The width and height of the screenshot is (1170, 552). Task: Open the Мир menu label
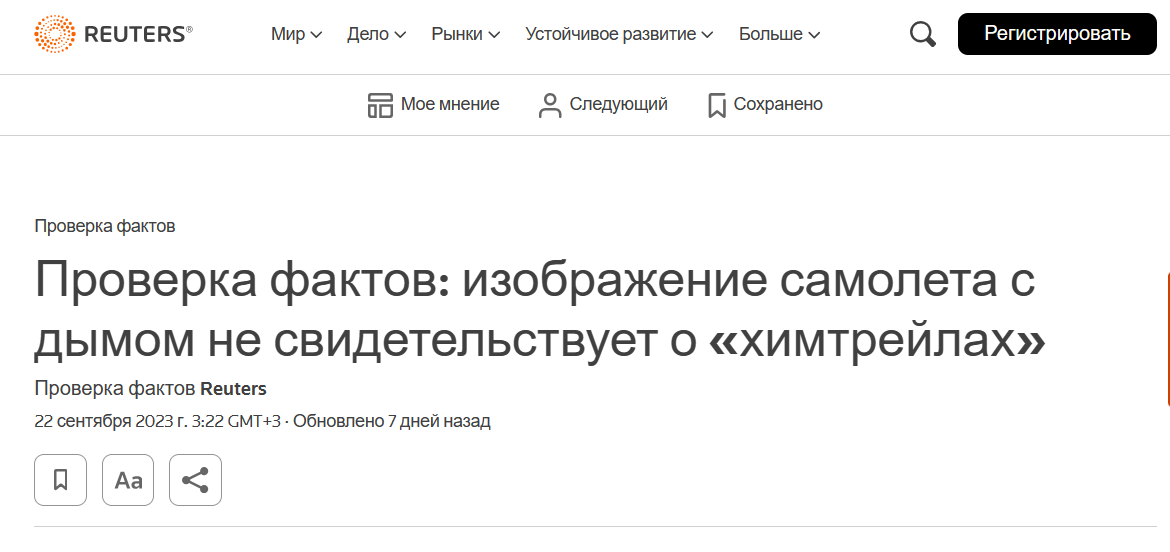[288, 34]
